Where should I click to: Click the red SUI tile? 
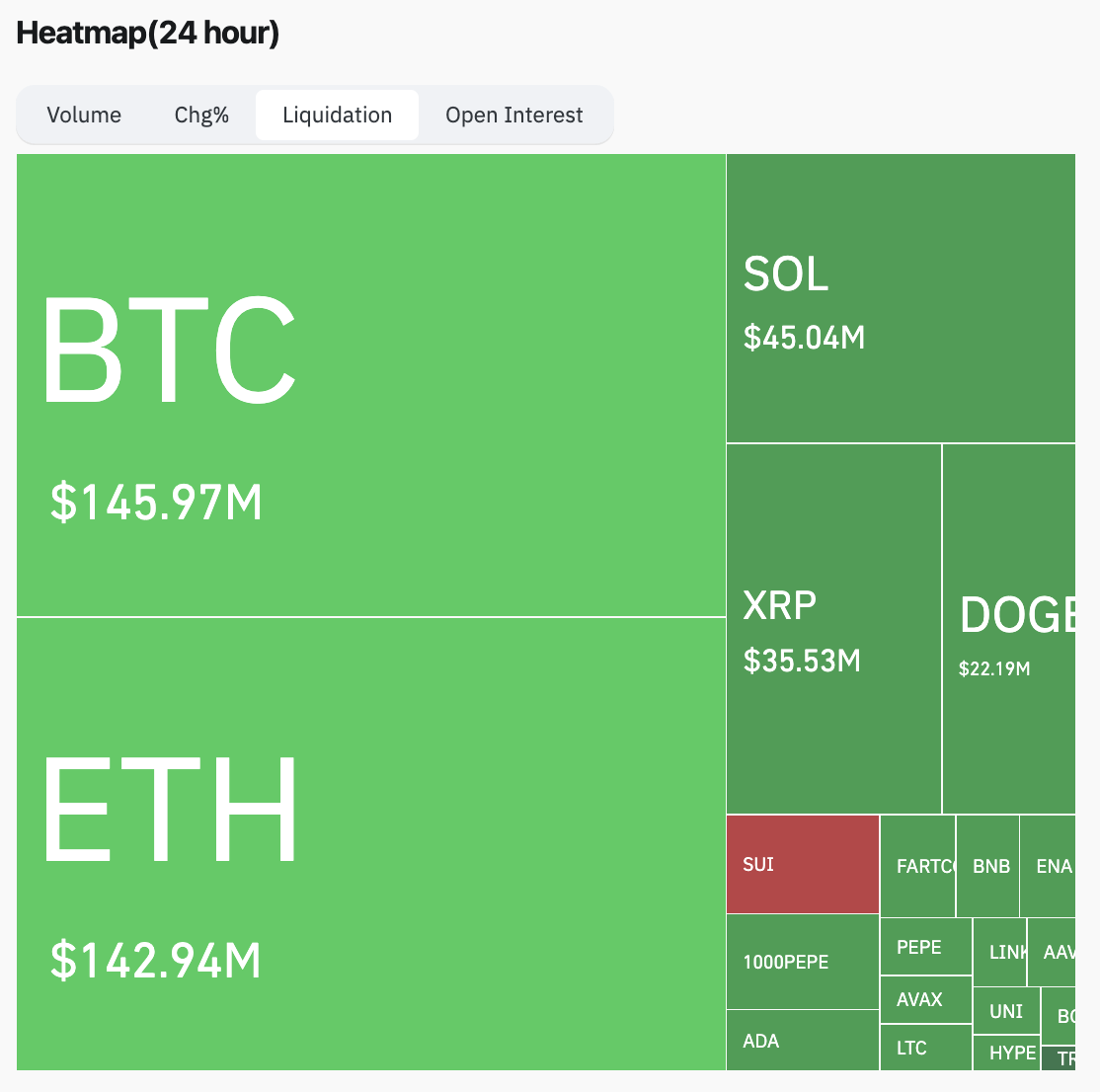point(802,864)
